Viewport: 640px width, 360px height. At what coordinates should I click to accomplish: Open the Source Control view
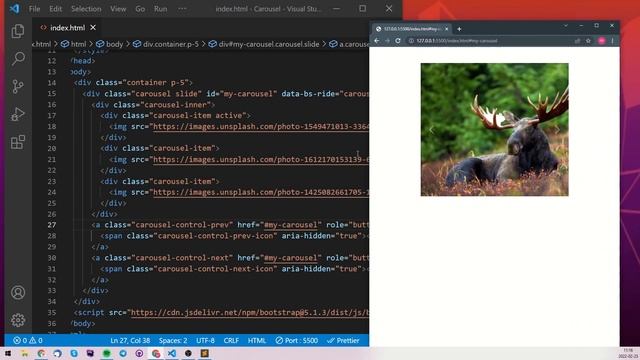tap(18, 87)
